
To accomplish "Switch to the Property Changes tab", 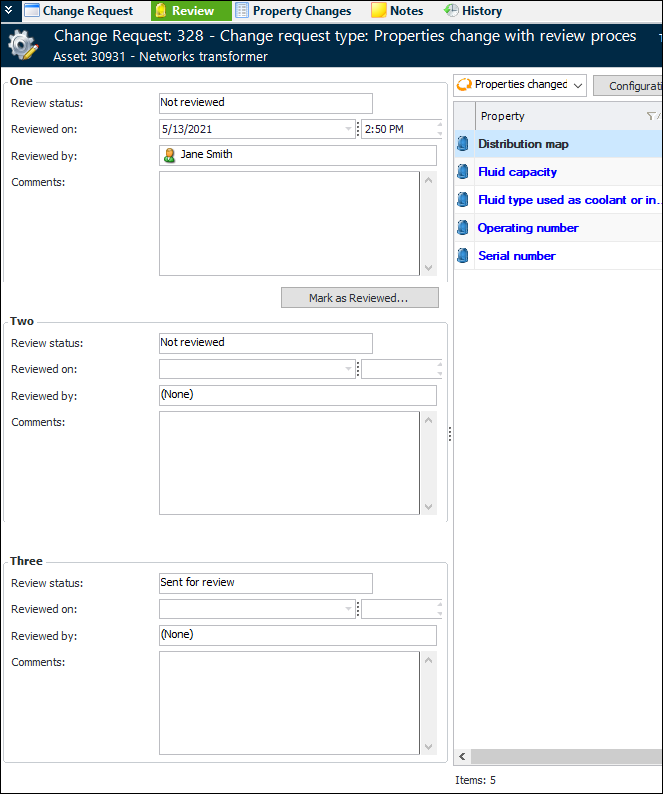I will pyautogui.click(x=293, y=11).
